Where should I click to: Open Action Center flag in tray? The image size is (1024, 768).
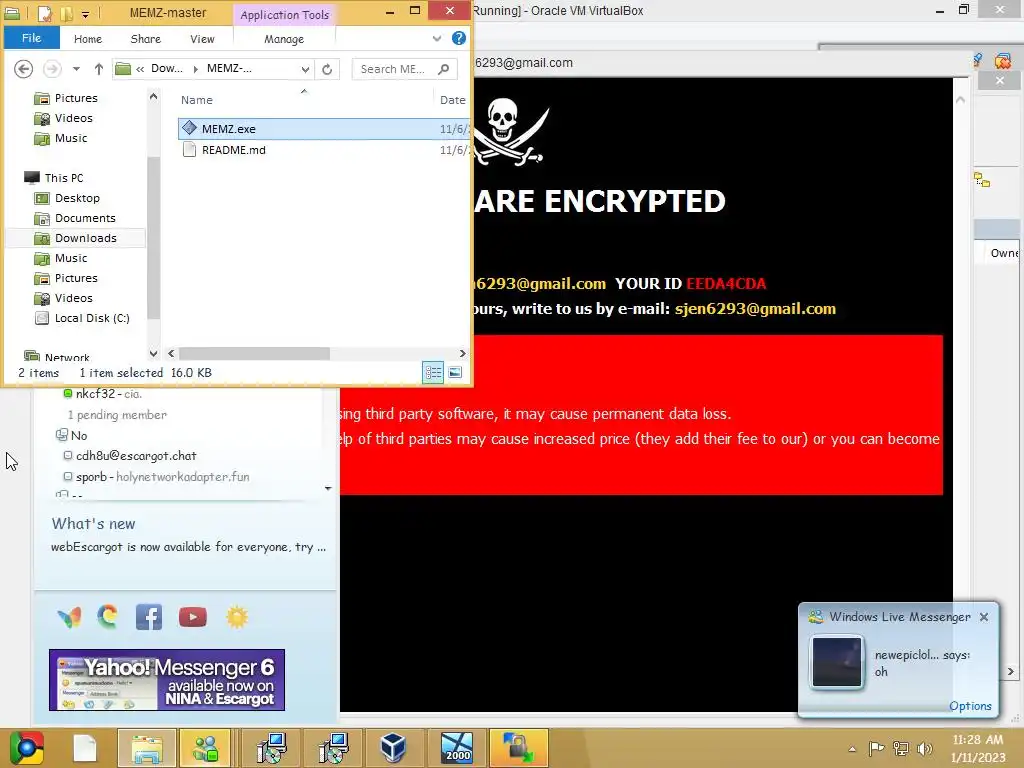pyautogui.click(x=876, y=748)
